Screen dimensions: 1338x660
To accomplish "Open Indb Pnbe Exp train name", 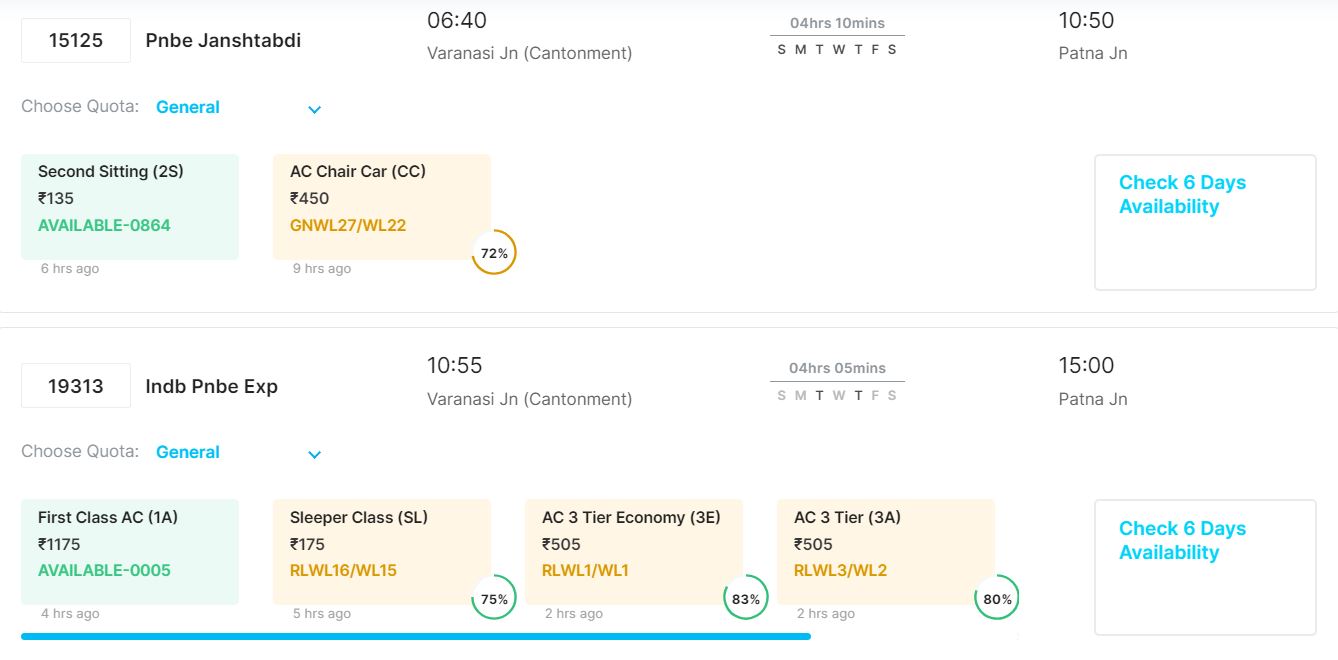I will pos(212,386).
